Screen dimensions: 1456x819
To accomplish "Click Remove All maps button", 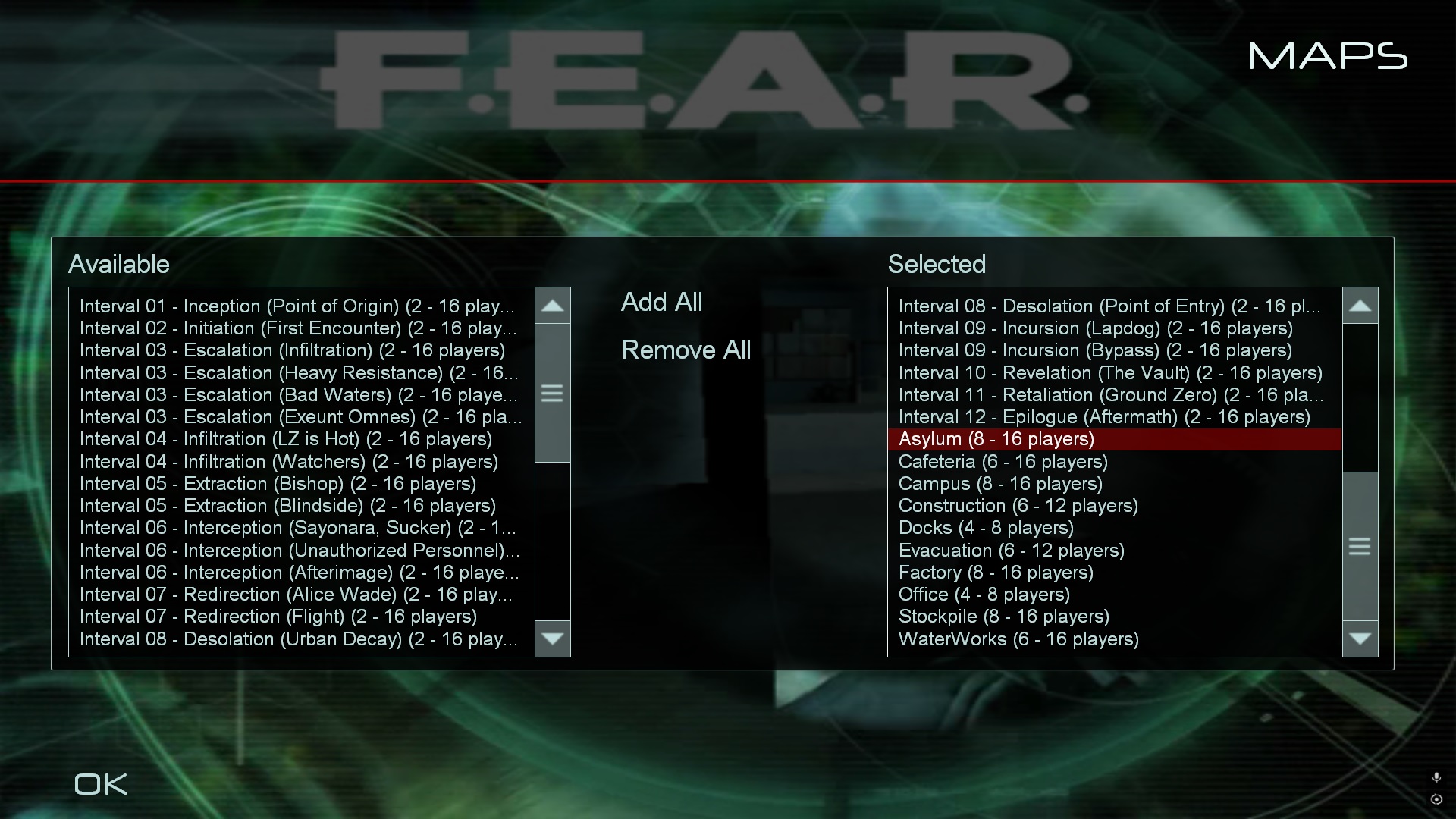I will point(686,350).
